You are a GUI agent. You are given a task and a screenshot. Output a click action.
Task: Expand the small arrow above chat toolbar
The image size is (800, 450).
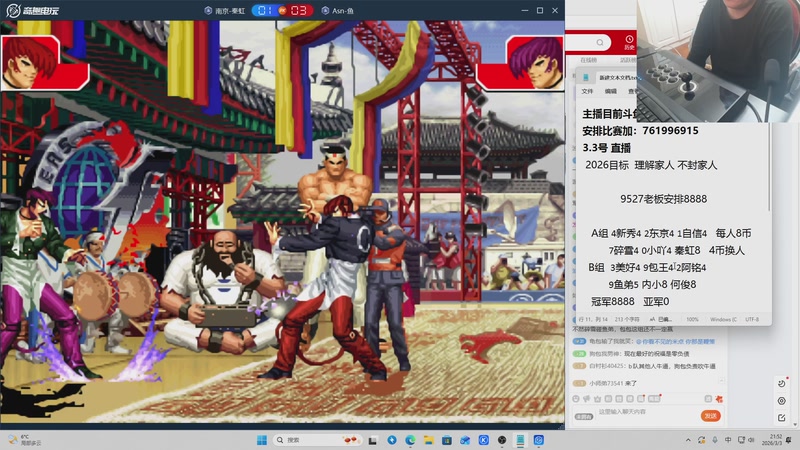click(x=721, y=381)
